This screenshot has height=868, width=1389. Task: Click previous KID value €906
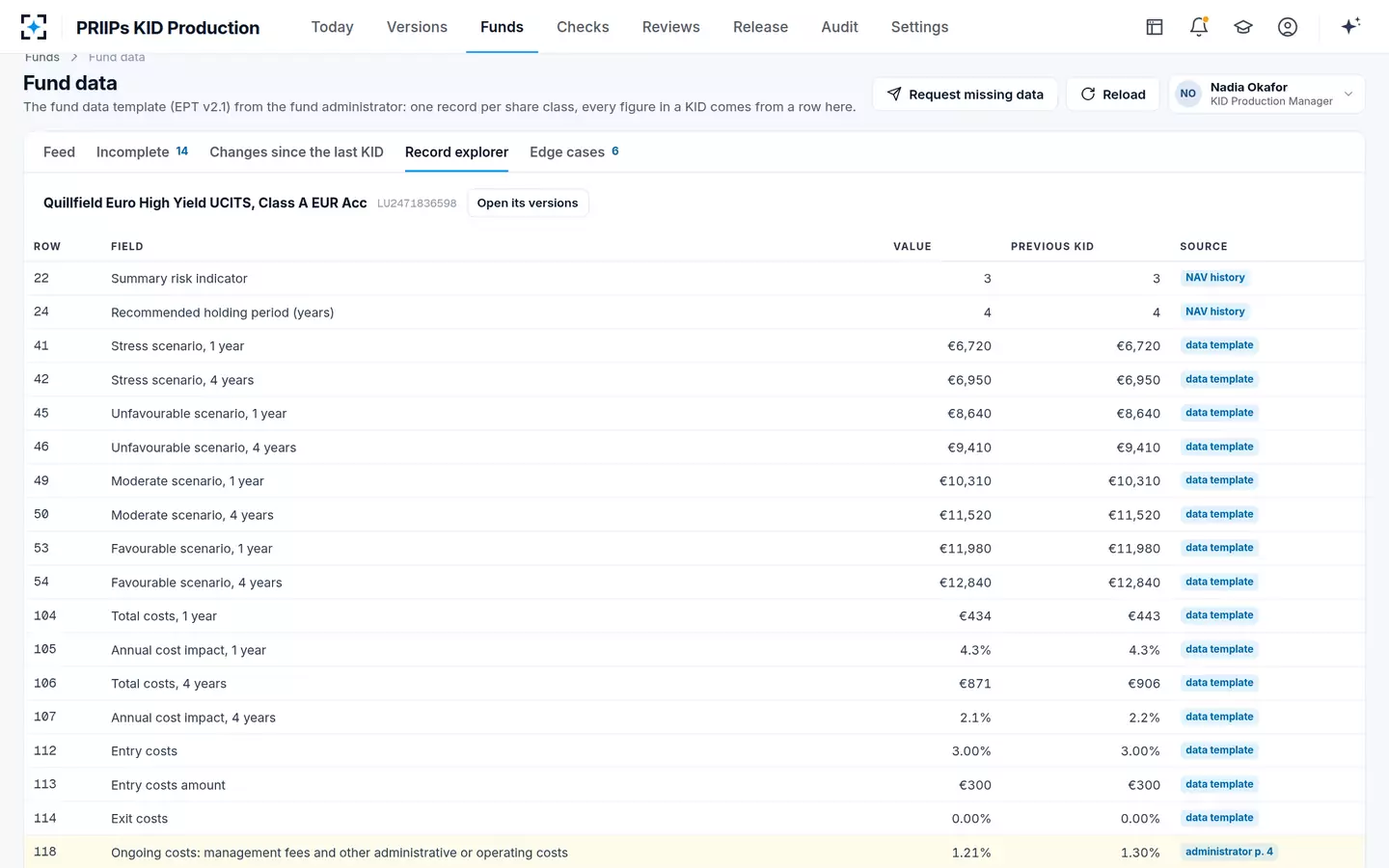[x=1143, y=684]
